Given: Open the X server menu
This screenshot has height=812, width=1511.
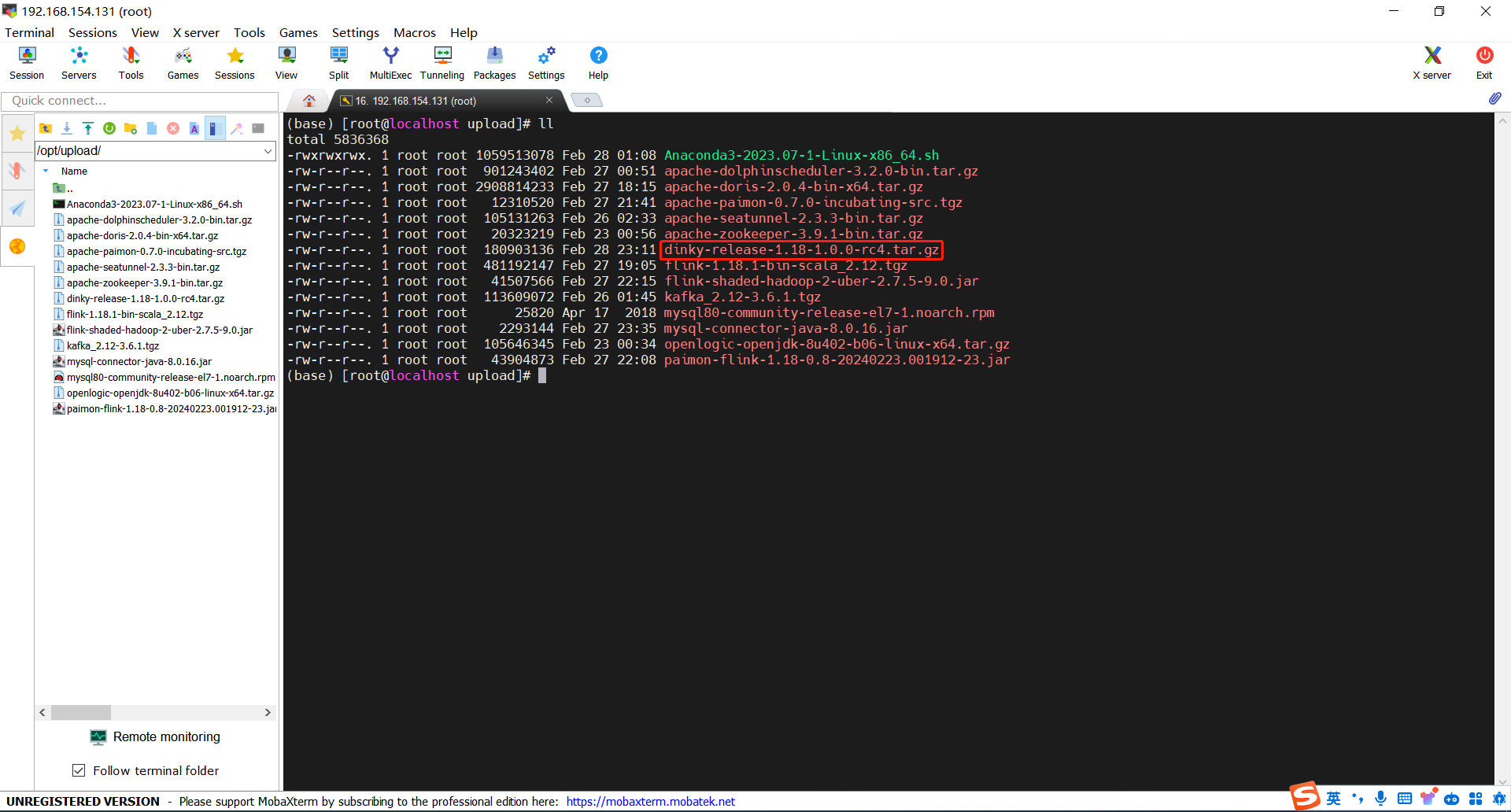Looking at the screenshot, I should pos(196,32).
